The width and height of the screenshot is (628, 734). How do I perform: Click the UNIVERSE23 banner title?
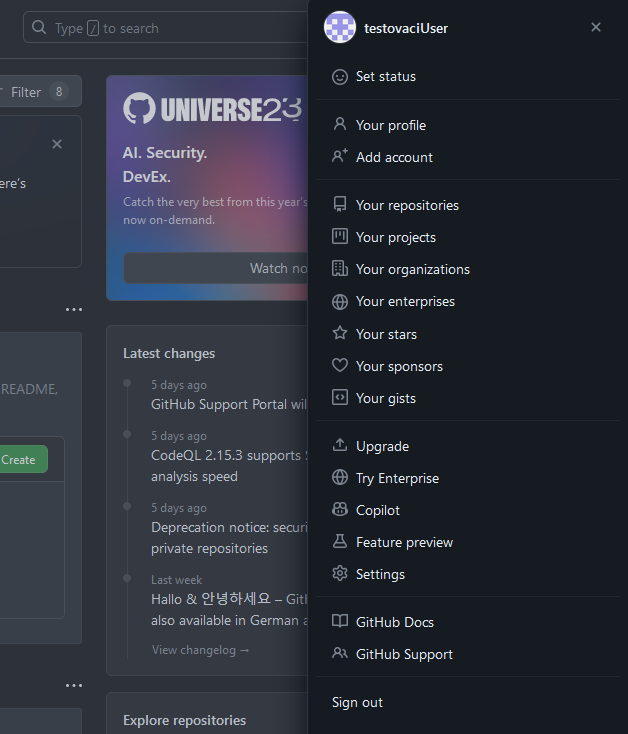coord(231,109)
